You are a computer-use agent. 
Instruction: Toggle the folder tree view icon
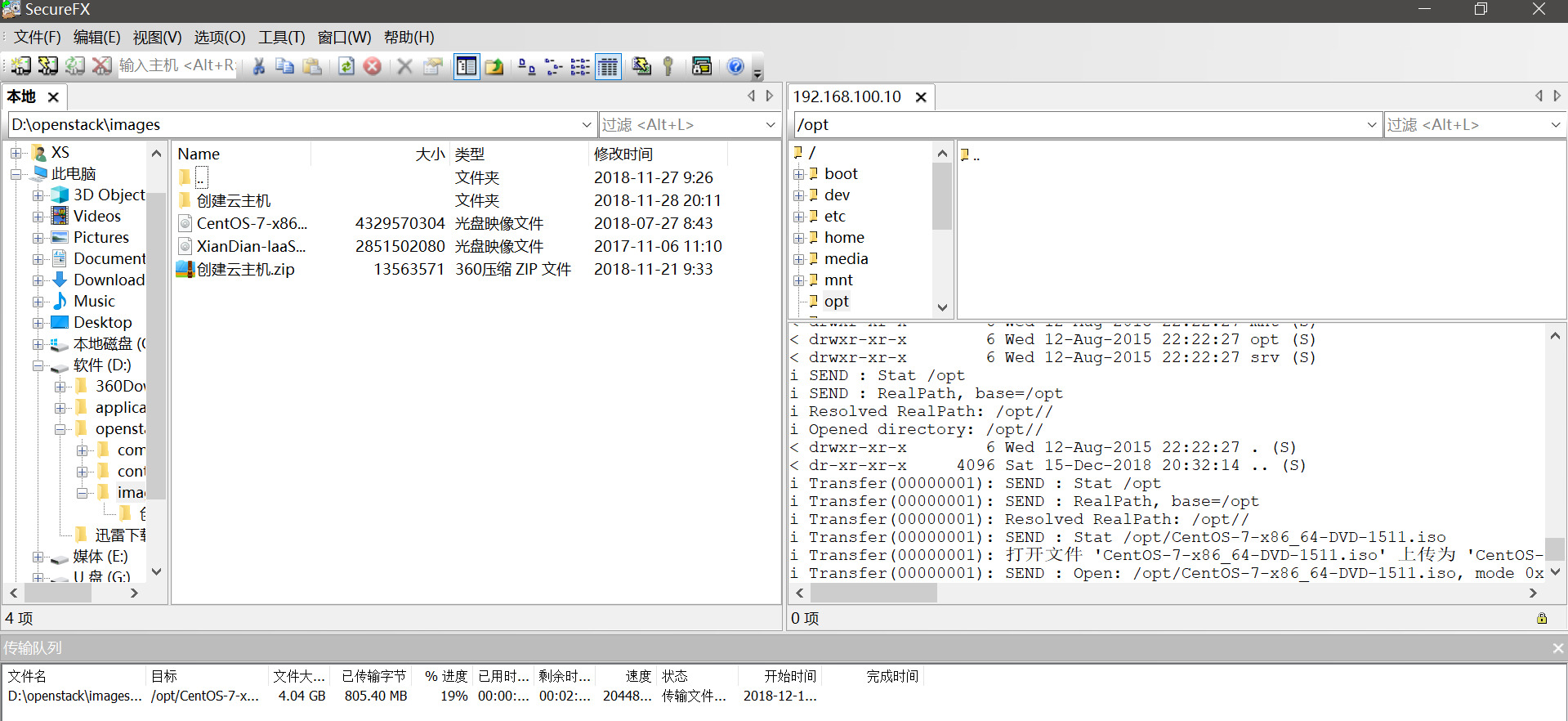(x=467, y=66)
